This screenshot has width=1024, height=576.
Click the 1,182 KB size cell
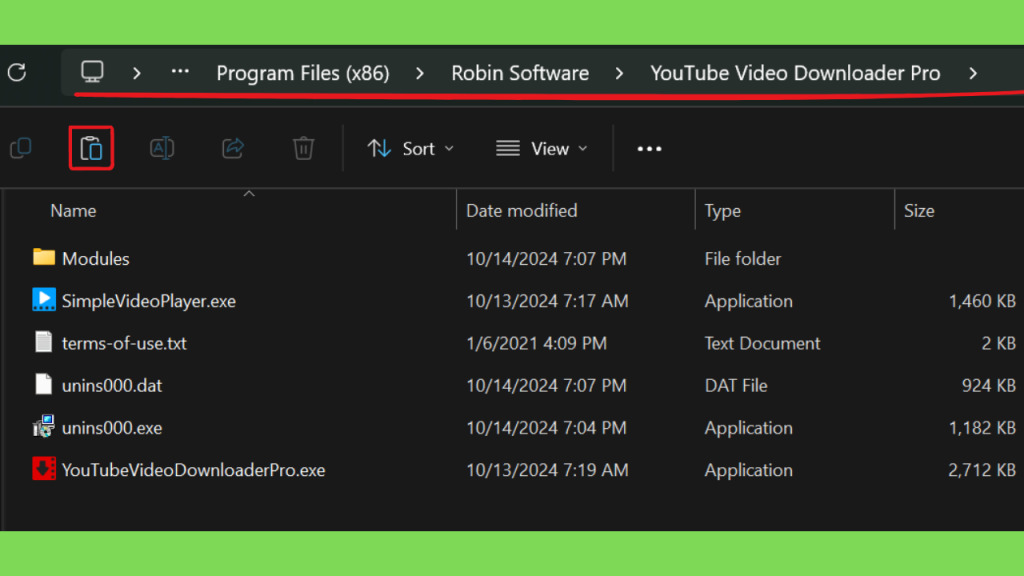click(982, 428)
